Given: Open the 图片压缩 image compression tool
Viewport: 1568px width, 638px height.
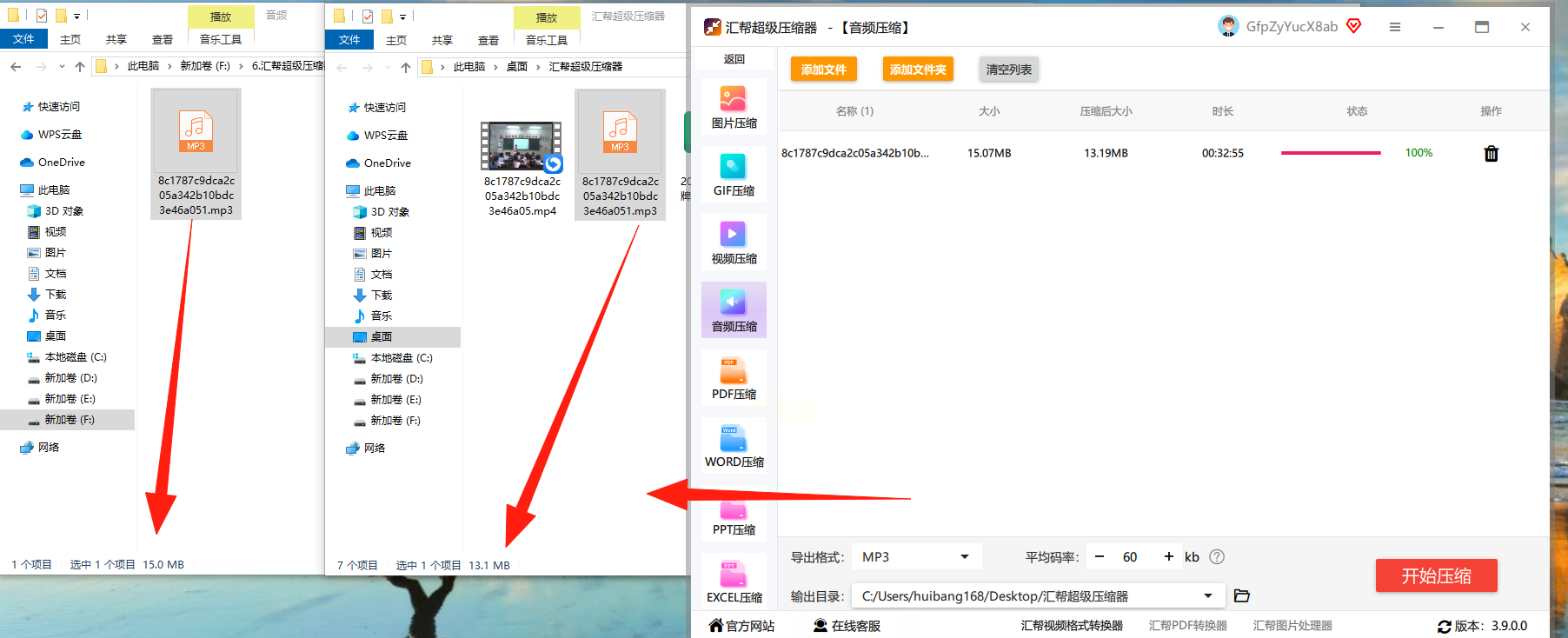Looking at the screenshot, I should tap(734, 108).
